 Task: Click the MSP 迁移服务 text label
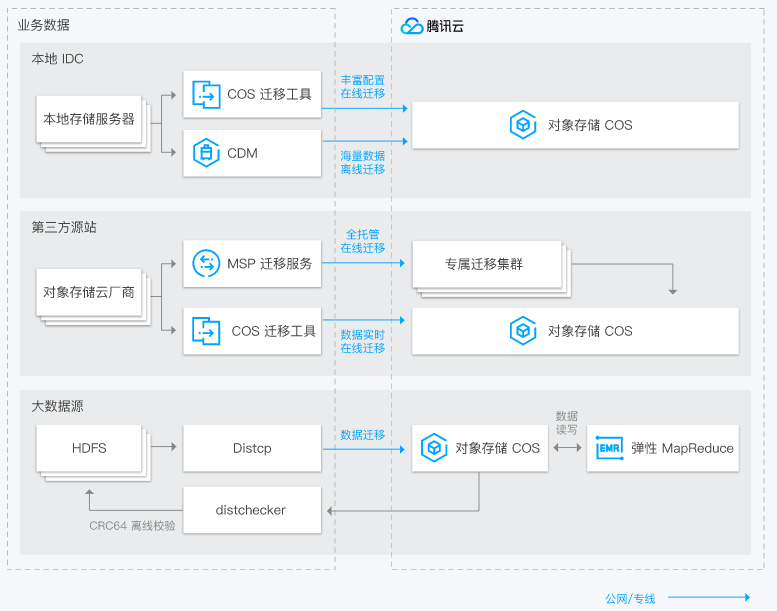pos(270,264)
